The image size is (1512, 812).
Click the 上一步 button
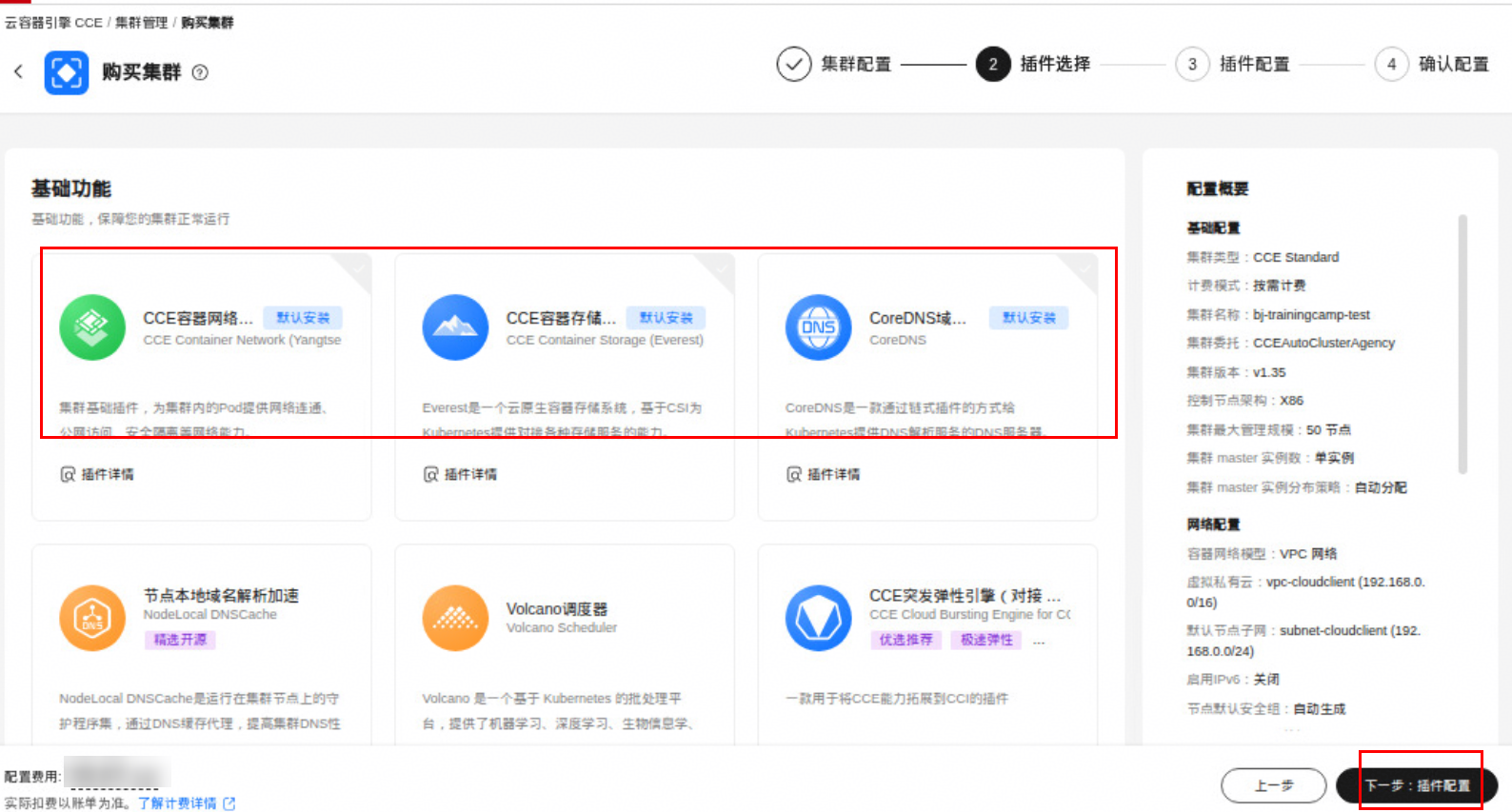tap(1273, 785)
